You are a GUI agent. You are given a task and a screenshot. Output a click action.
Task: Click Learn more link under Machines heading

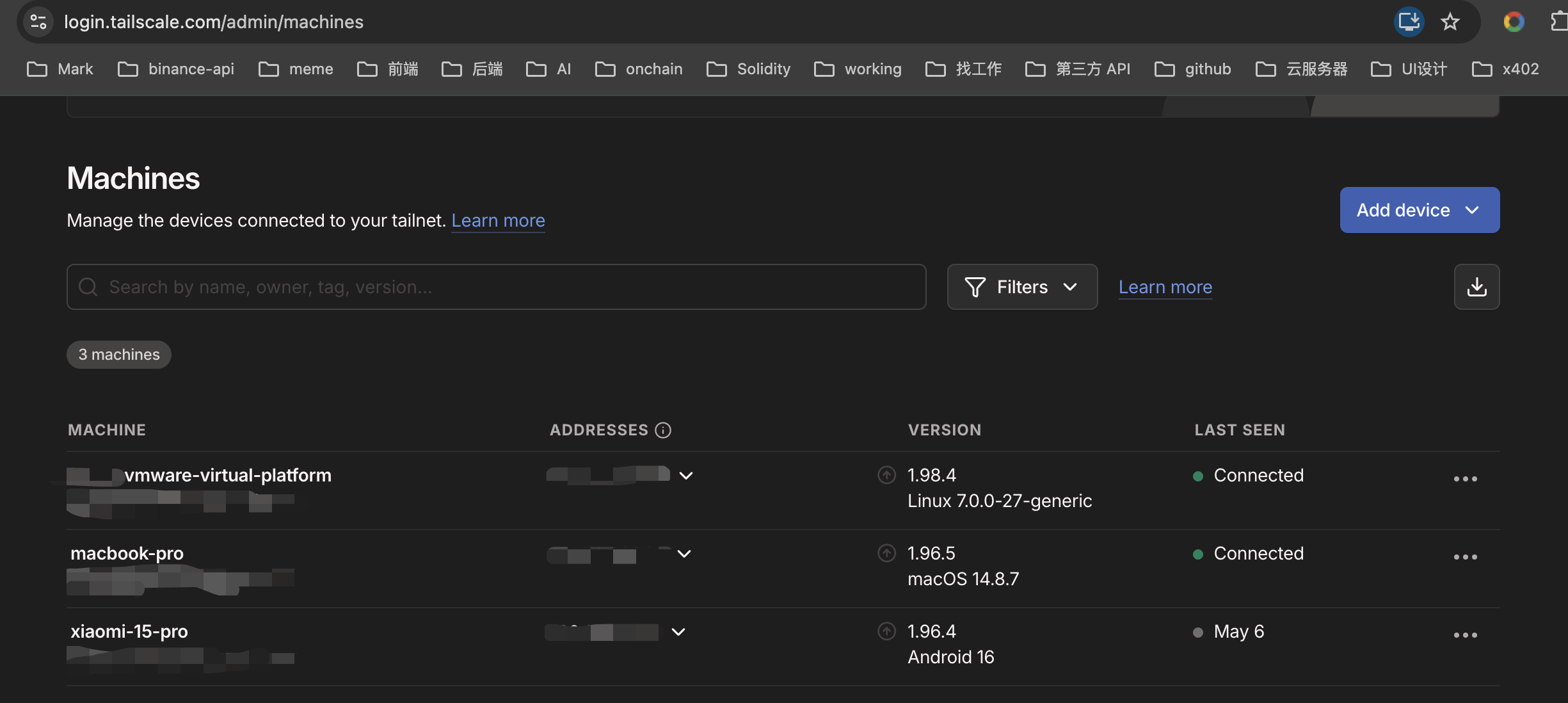tap(498, 220)
